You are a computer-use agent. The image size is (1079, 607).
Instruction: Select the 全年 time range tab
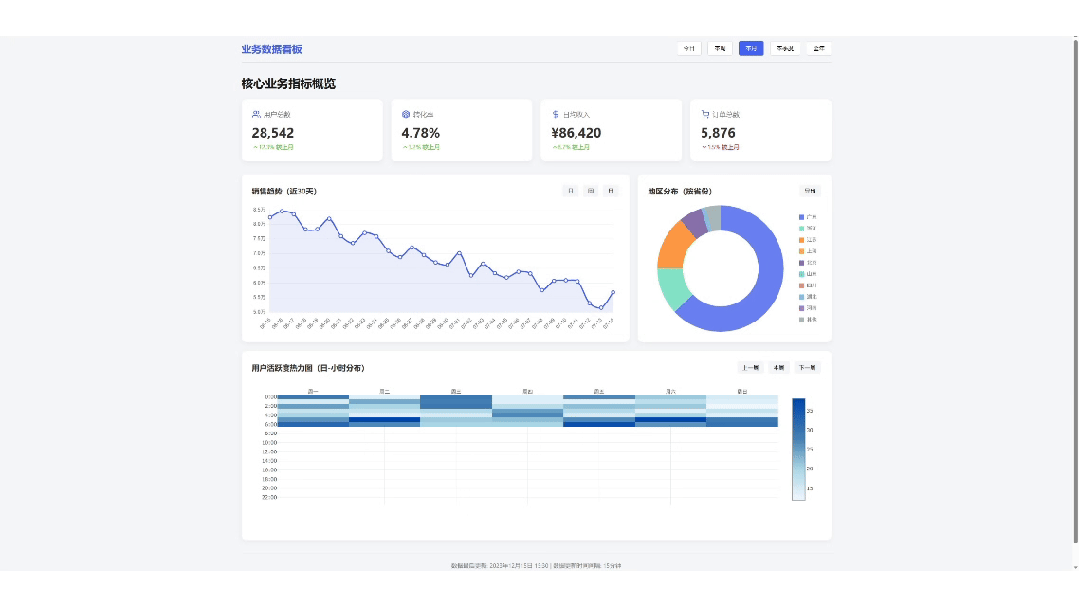818,48
